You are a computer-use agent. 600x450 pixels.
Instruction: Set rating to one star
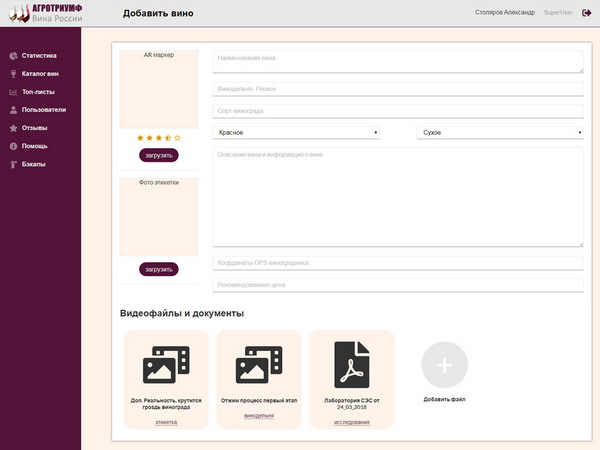[140, 137]
